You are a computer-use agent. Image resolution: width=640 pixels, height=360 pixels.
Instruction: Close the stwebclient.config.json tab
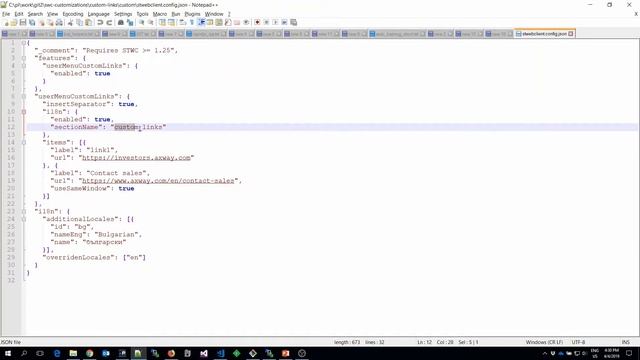point(571,34)
